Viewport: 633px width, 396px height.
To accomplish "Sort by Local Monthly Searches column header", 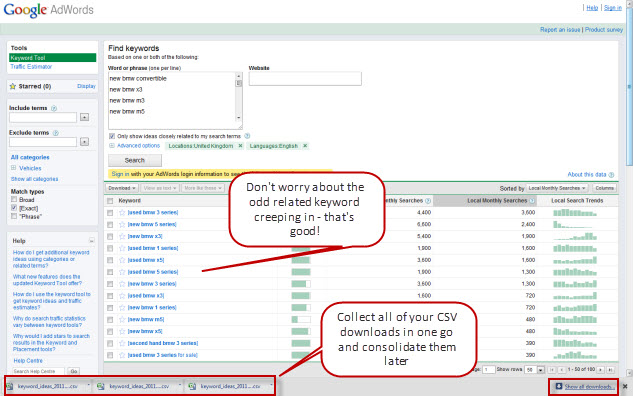I will [497, 201].
